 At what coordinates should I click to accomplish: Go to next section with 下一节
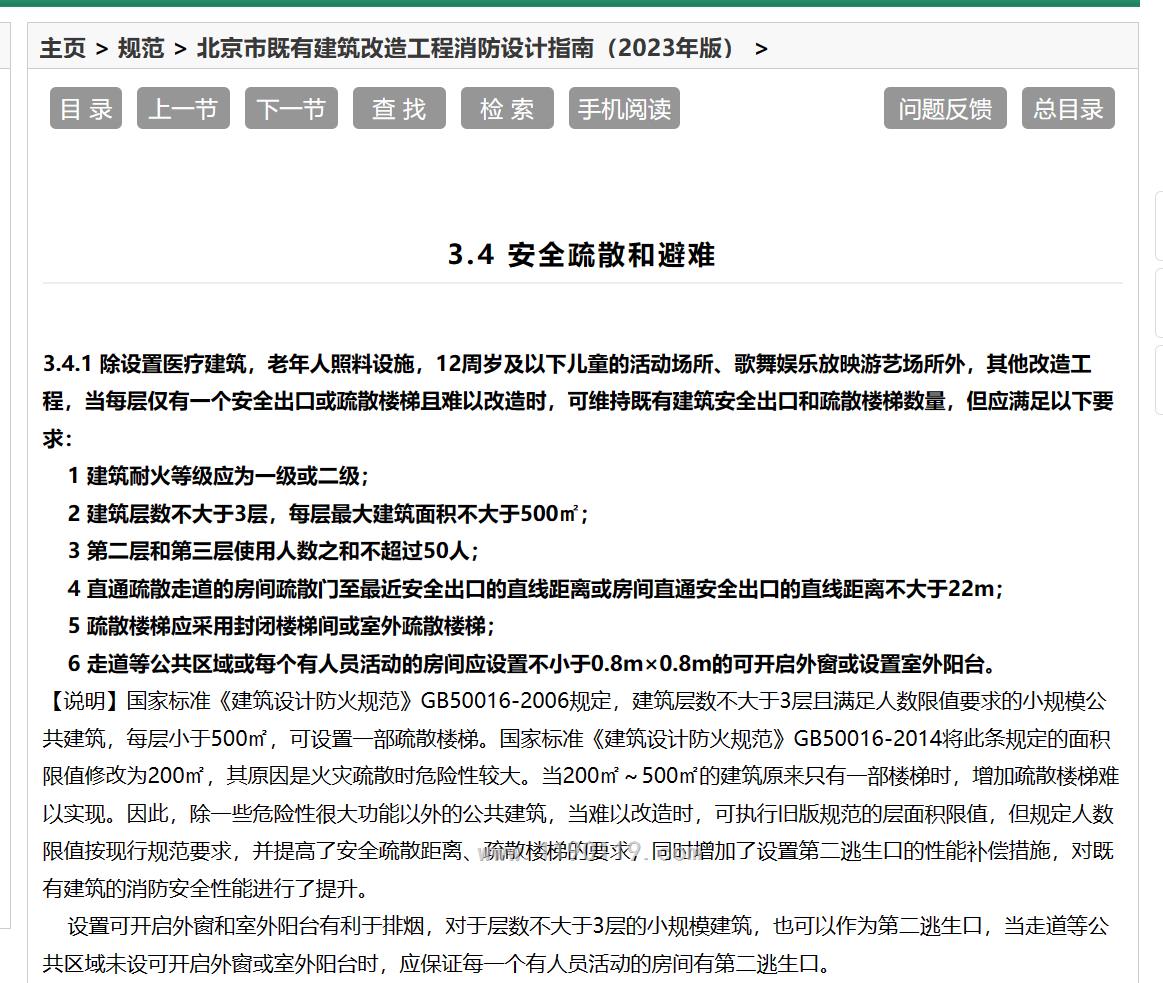291,108
